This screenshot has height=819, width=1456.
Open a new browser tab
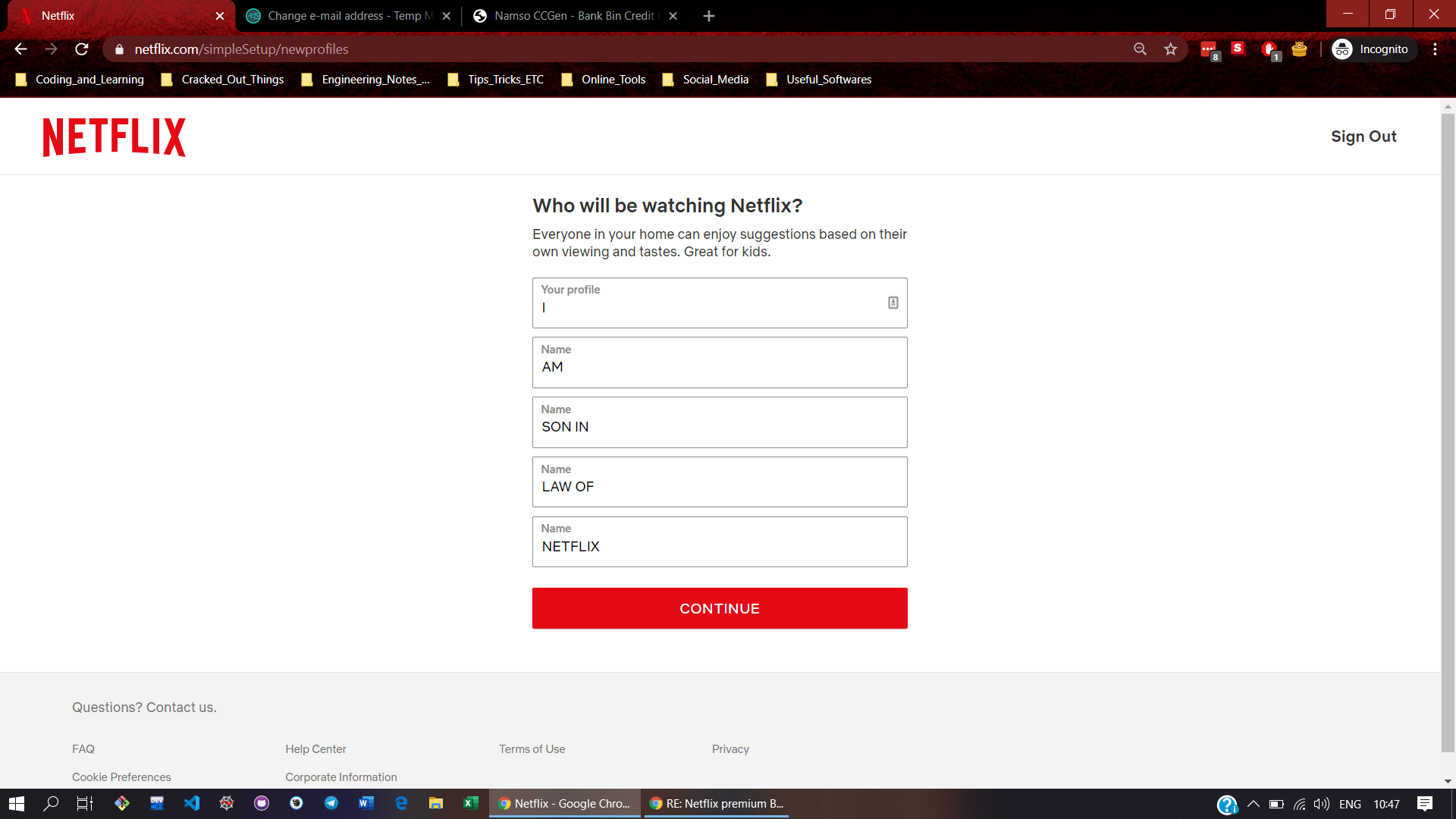(709, 16)
